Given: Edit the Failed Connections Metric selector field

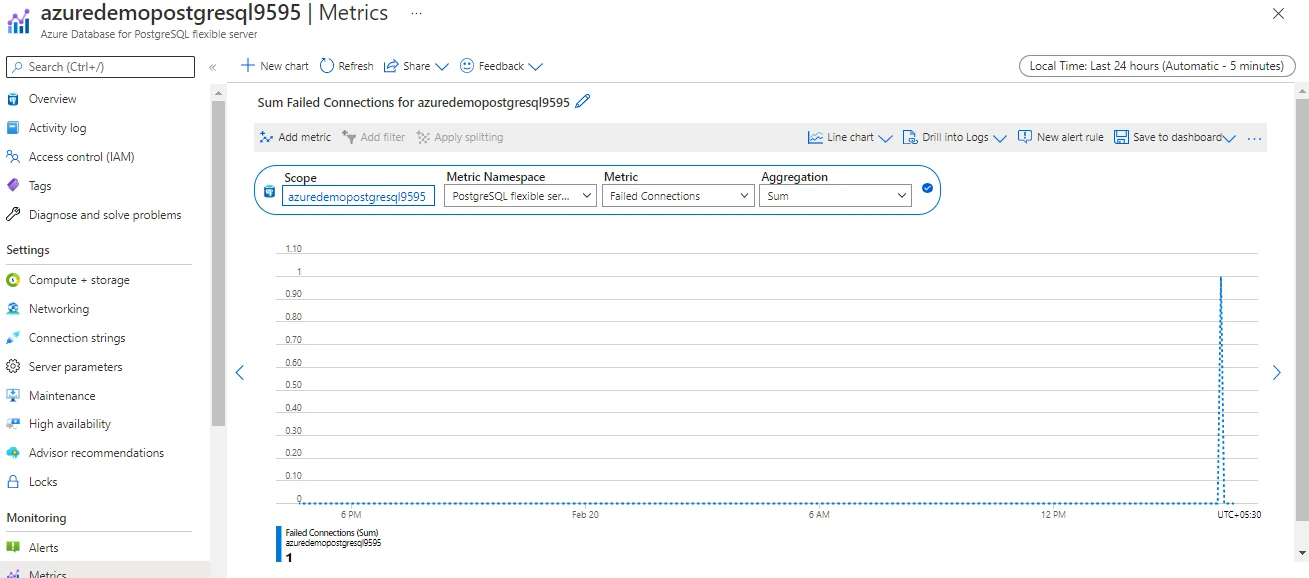Looking at the screenshot, I should pos(678,195).
